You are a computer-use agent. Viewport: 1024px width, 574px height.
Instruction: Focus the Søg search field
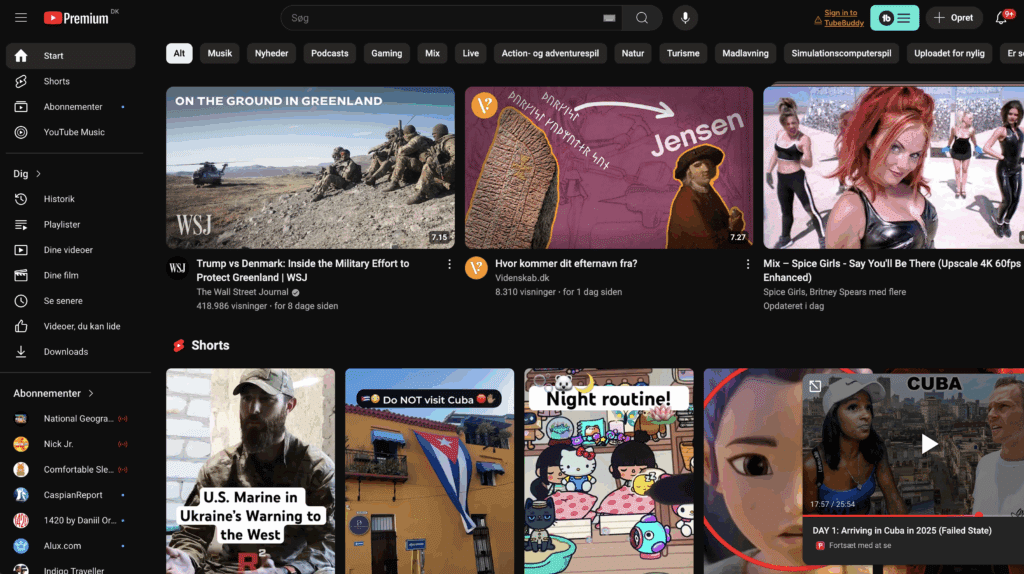451,18
